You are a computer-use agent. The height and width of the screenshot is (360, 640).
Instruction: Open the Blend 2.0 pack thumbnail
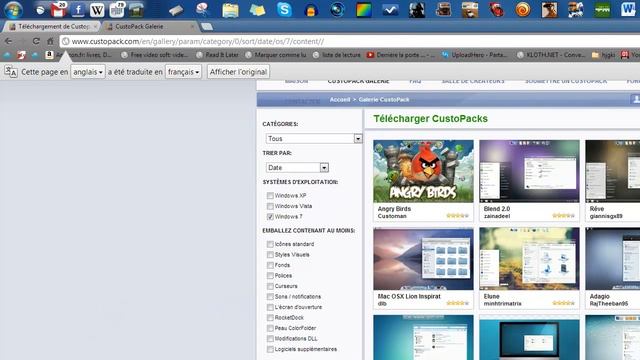coord(529,171)
